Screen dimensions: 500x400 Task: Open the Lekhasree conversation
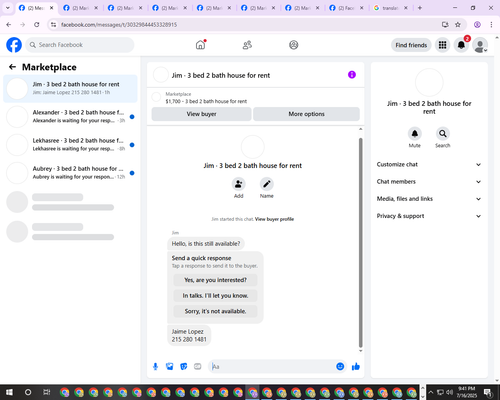point(70,145)
